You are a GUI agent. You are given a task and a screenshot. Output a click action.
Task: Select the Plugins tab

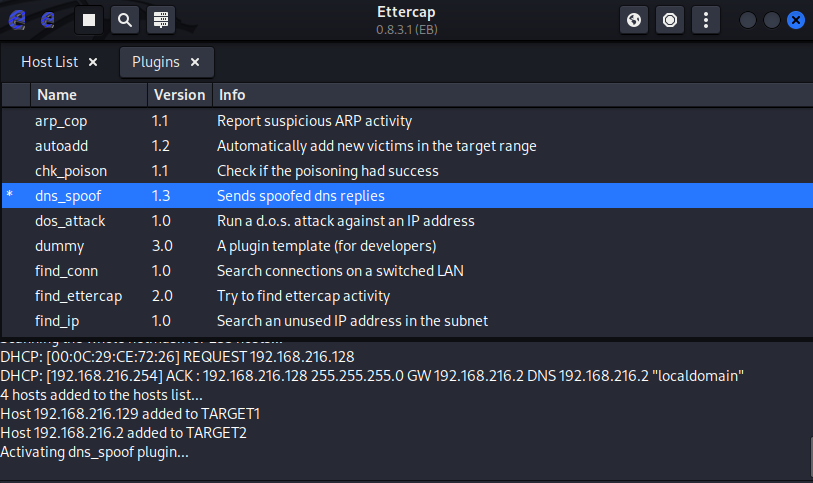[156, 62]
